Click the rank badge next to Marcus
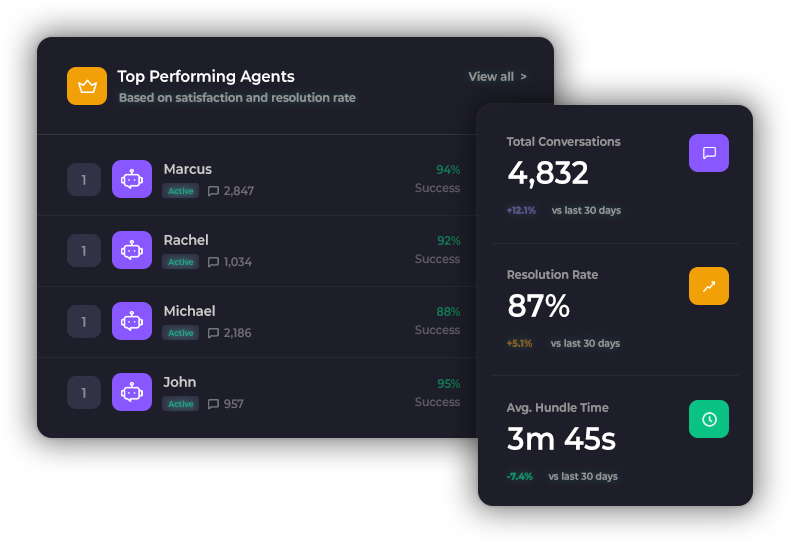Viewport: 790px width, 543px height. pyautogui.click(x=84, y=180)
